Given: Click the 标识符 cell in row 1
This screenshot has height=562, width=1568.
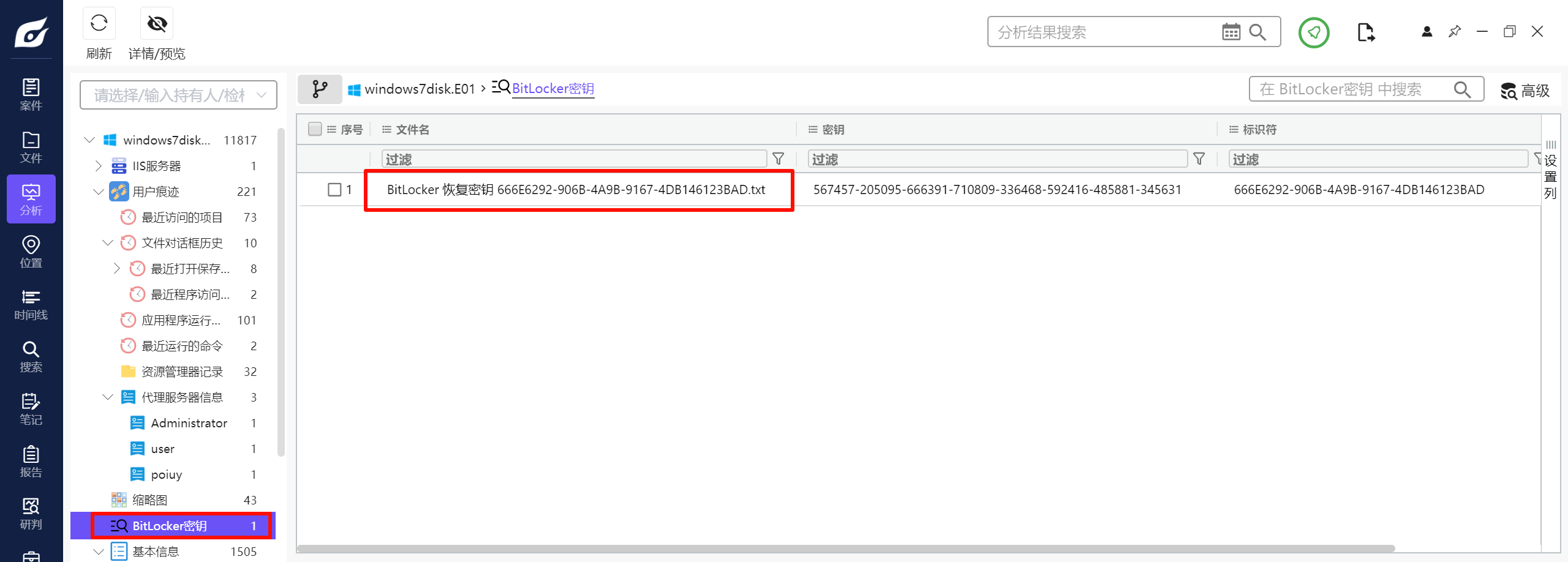Looking at the screenshot, I should pos(1359,190).
